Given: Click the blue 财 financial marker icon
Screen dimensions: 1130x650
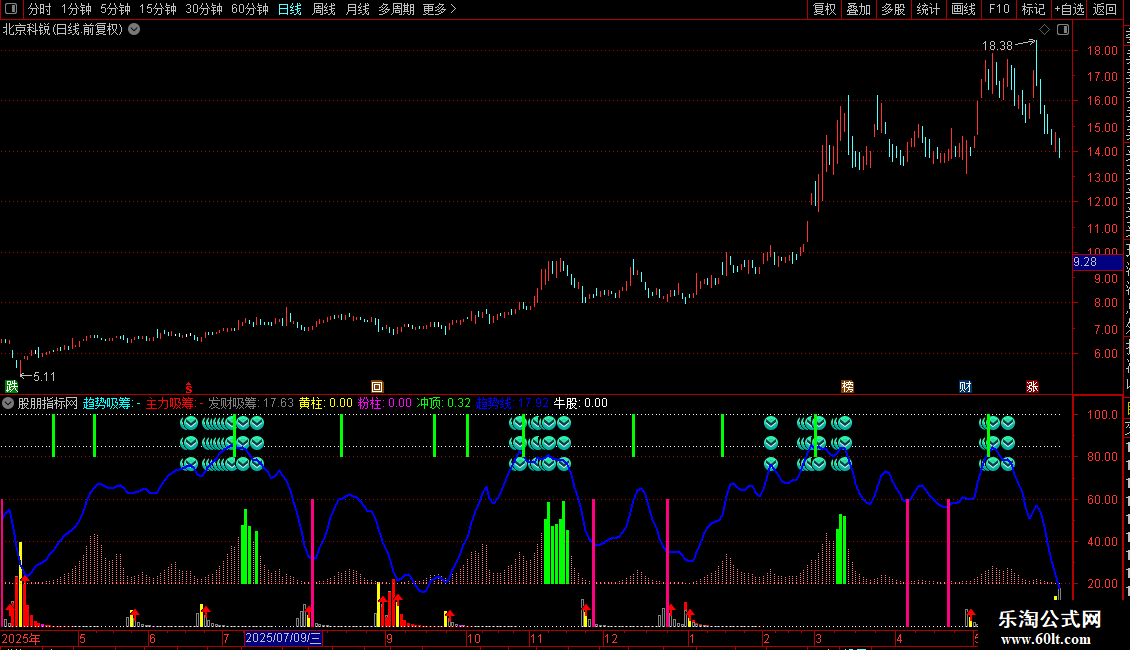Looking at the screenshot, I should [966, 387].
